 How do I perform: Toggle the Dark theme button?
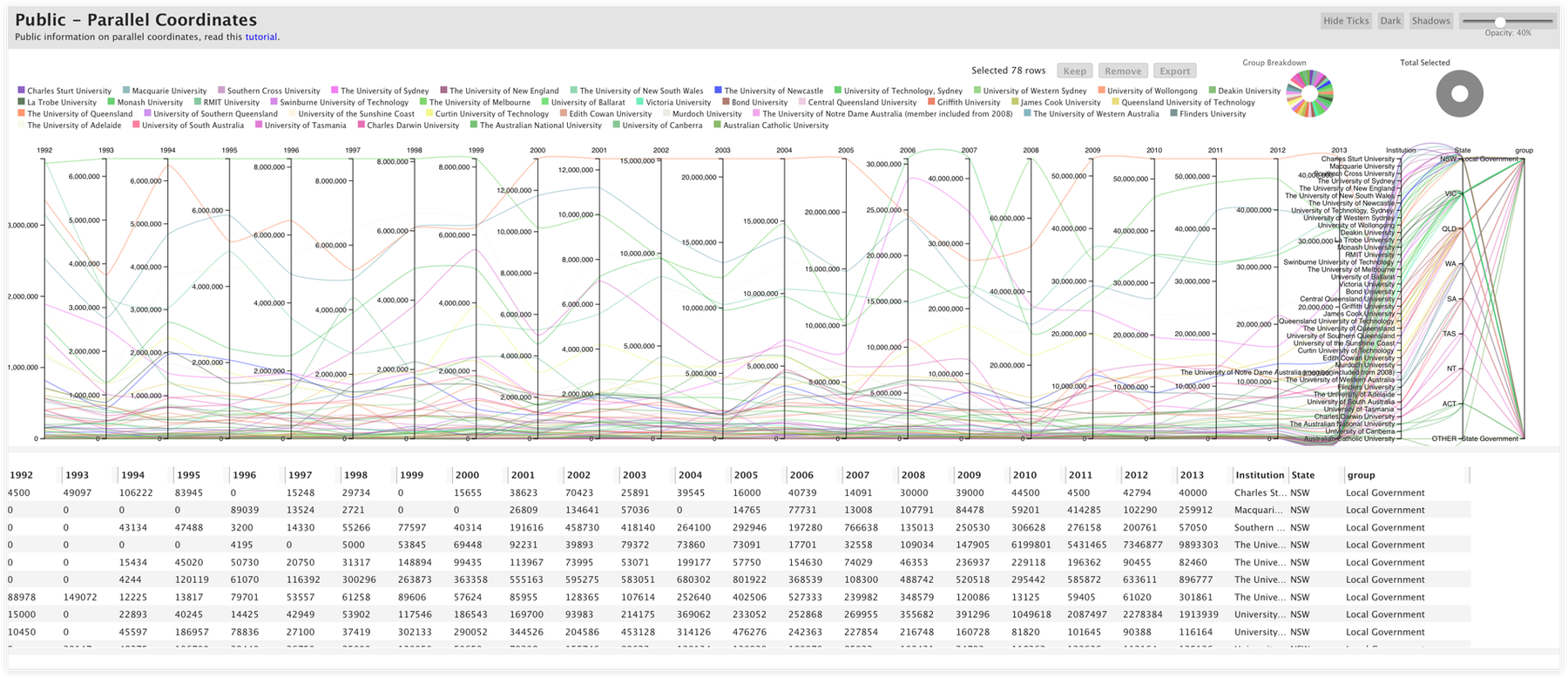(x=1390, y=21)
